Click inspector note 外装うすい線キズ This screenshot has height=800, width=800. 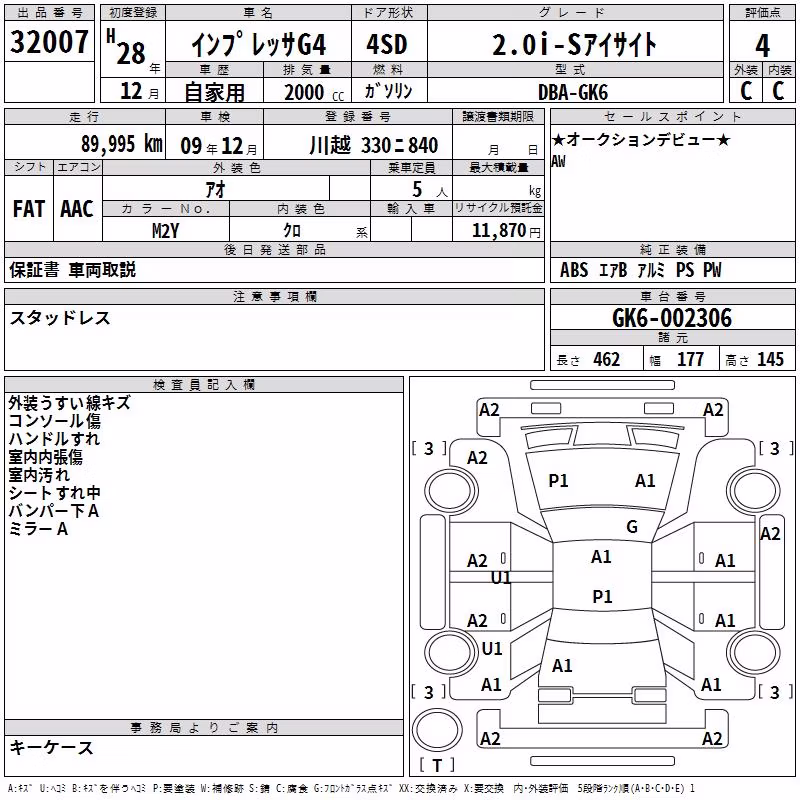click(69, 403)
